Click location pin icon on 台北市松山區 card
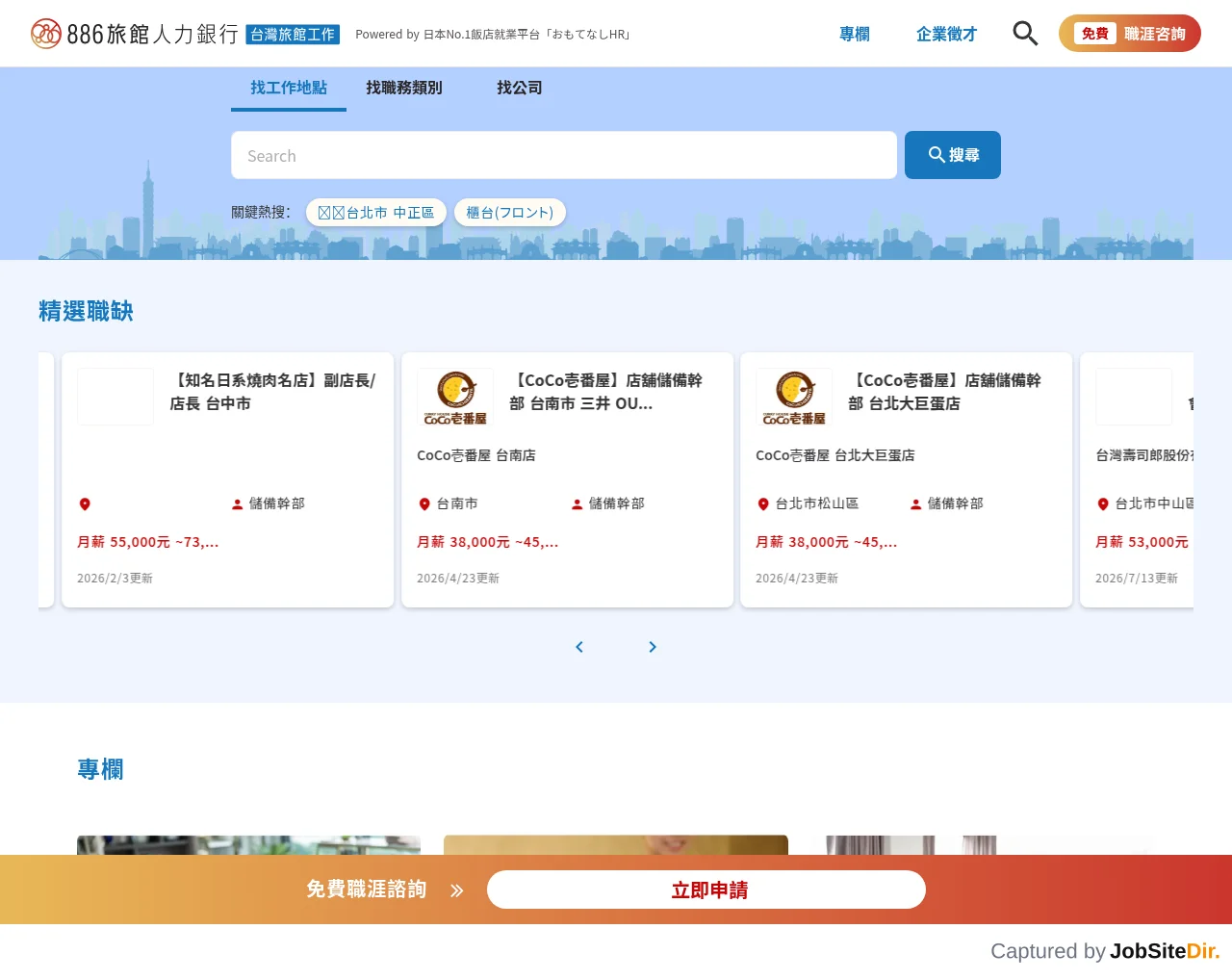The width and height of the screenshot is (1232, 980). point(763,504)
